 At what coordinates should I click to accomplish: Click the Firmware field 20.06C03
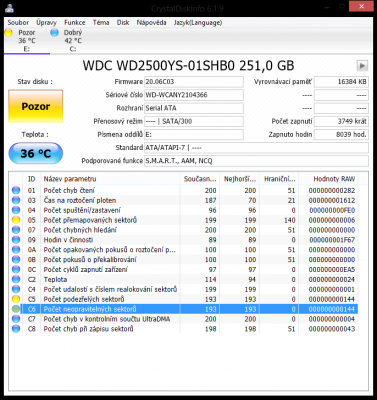[194, 82]
